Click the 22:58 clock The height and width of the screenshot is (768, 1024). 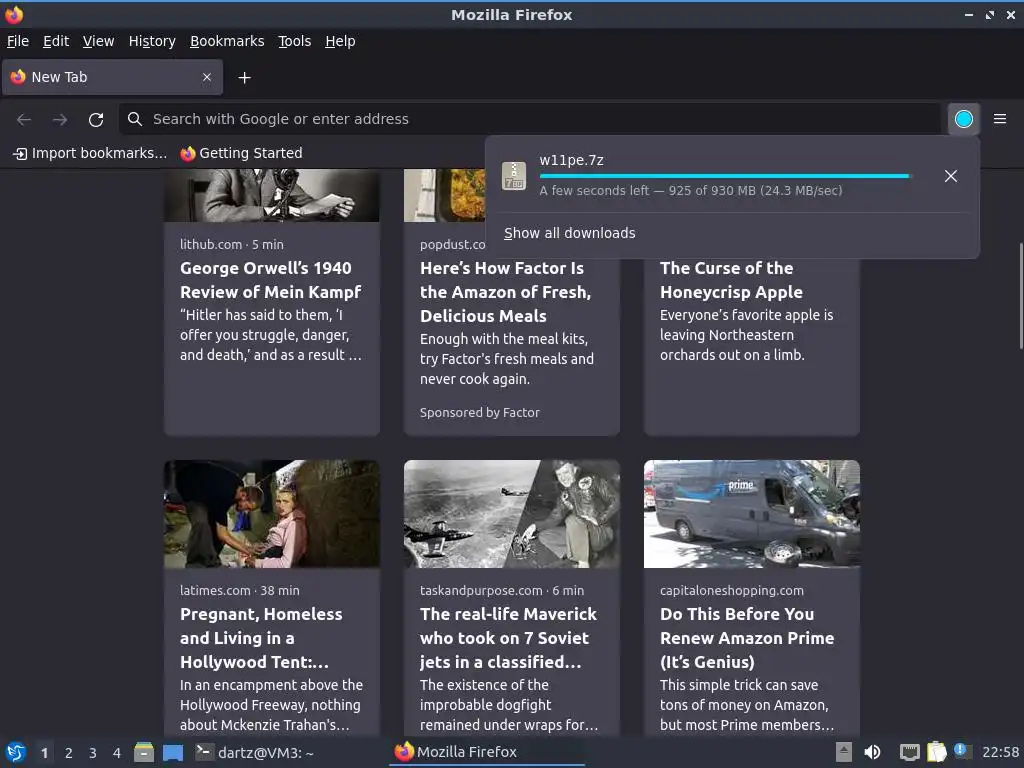1000,752
